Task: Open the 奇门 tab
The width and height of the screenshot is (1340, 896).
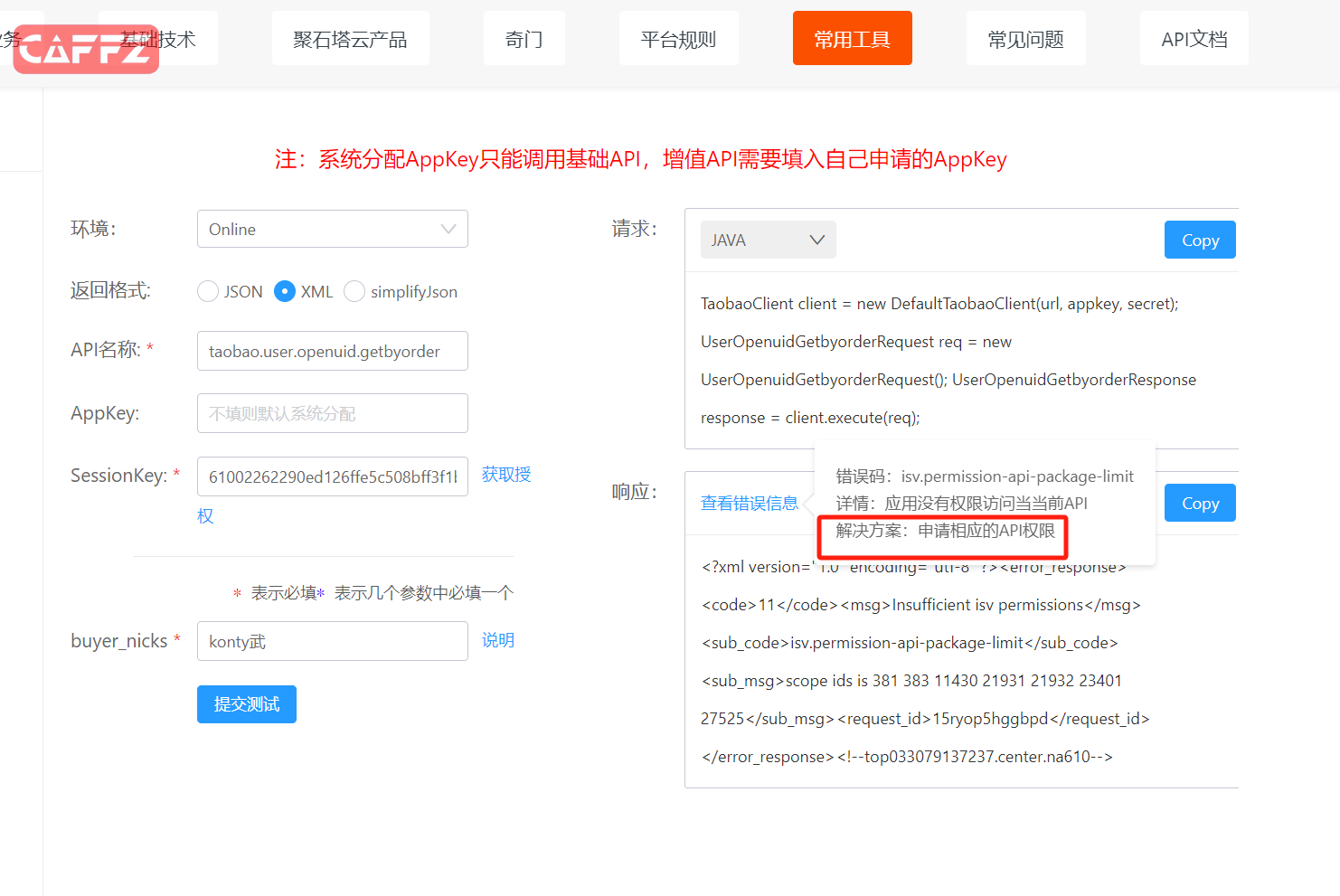Action: click(524, 39)
